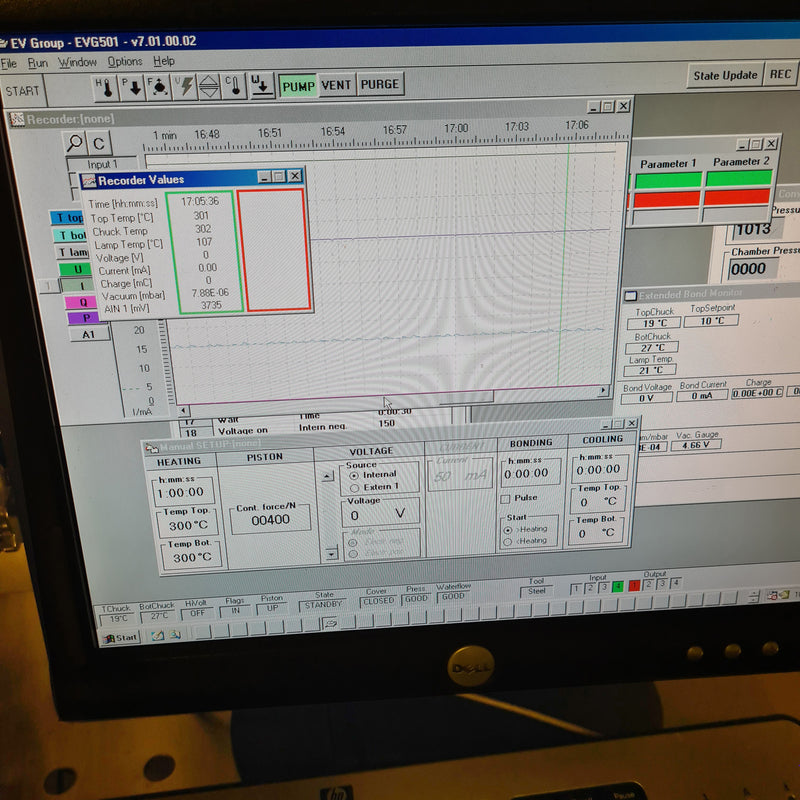Click the taskbar button with the icon
This screenshot has width=800, height=800.
tap(330, 623)
